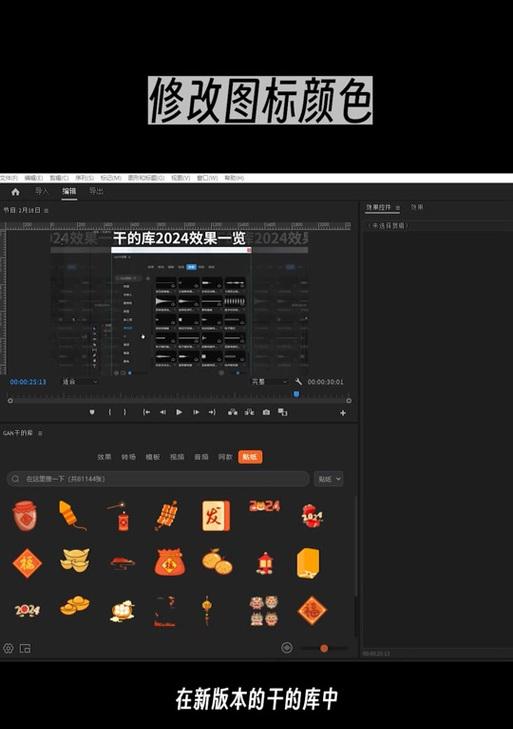Open the button editor plus icon
The image size is (513, 729).
tap(343, 413)
